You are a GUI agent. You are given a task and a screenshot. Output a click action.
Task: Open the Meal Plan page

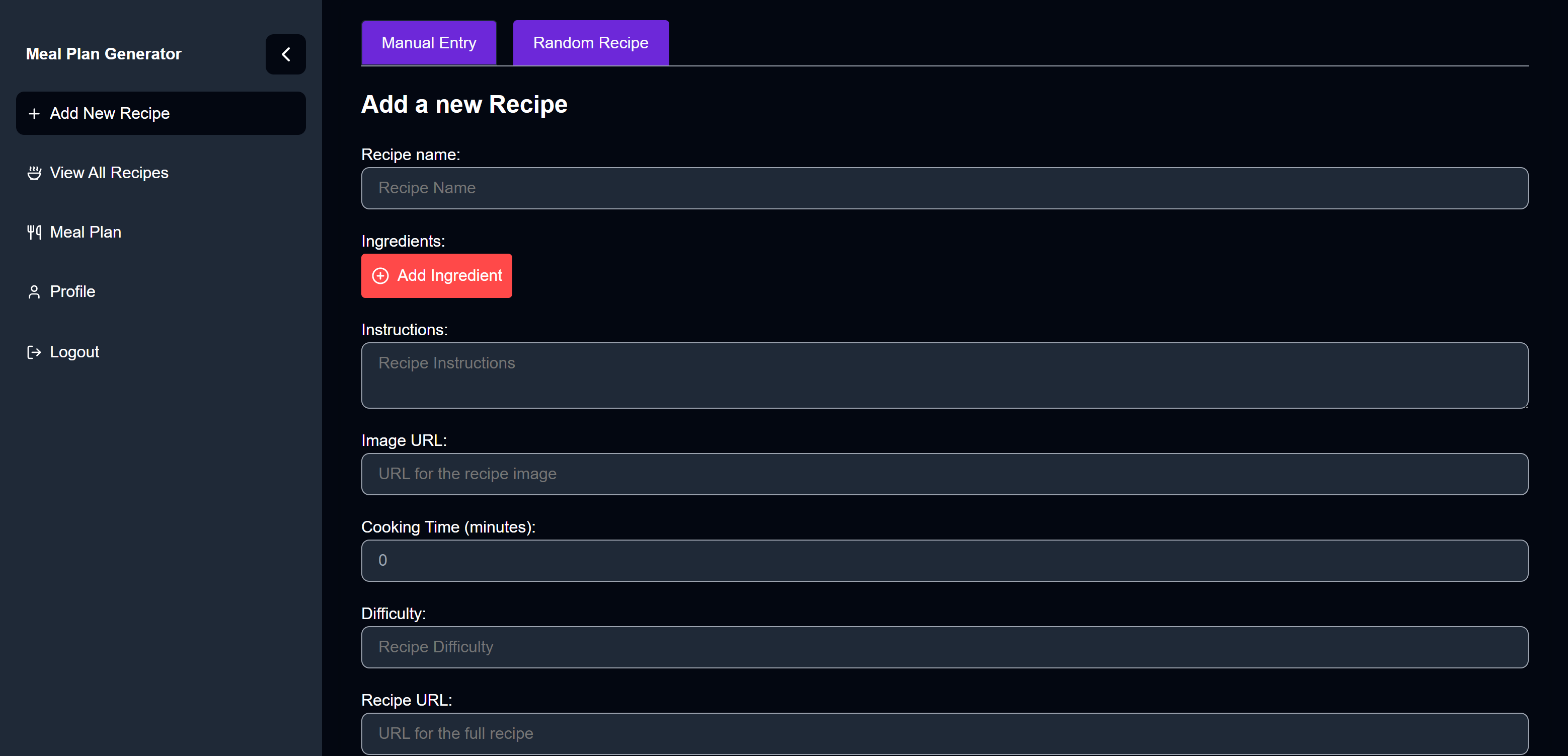[161, 233]
